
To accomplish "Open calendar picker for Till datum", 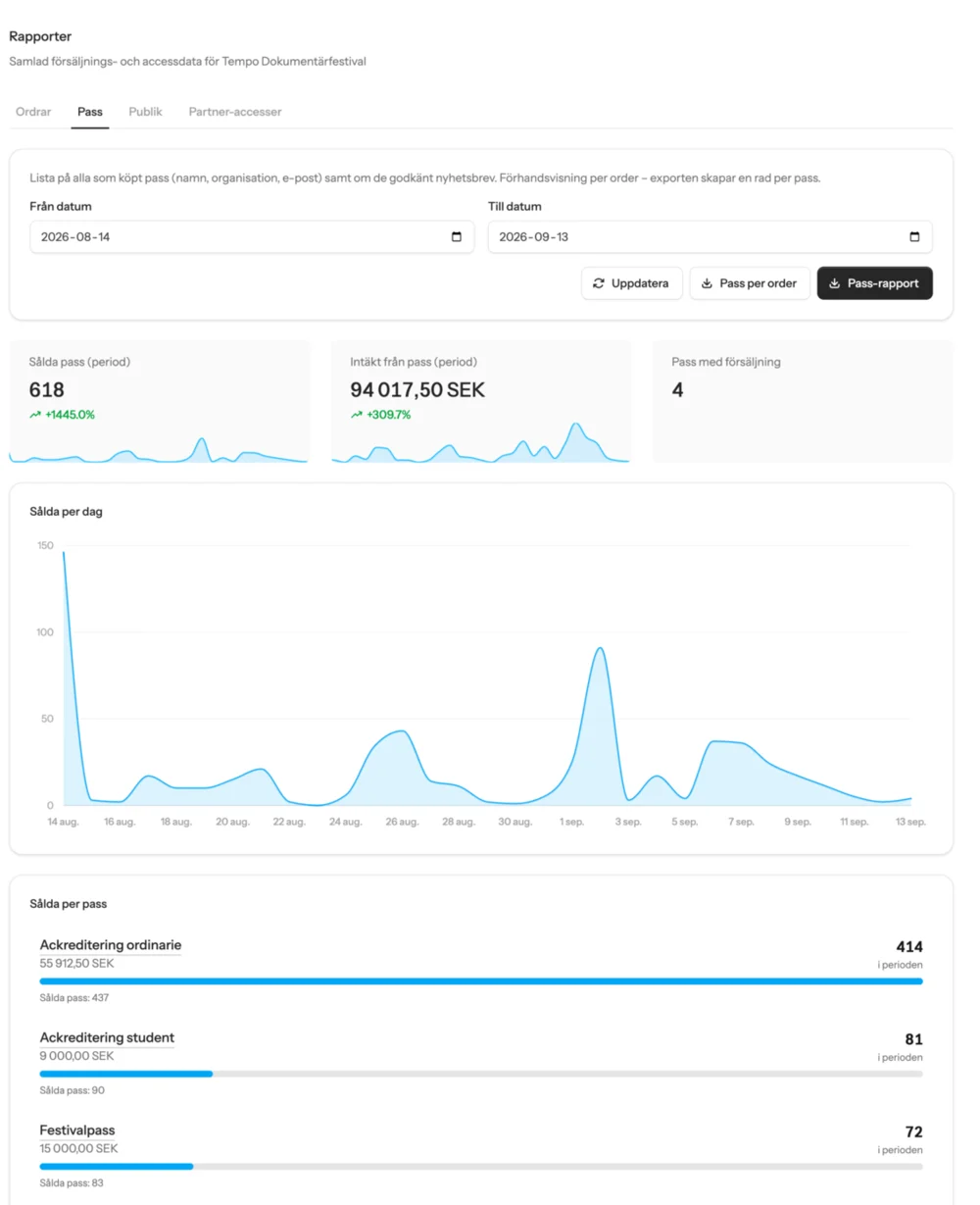I will 914,236.
